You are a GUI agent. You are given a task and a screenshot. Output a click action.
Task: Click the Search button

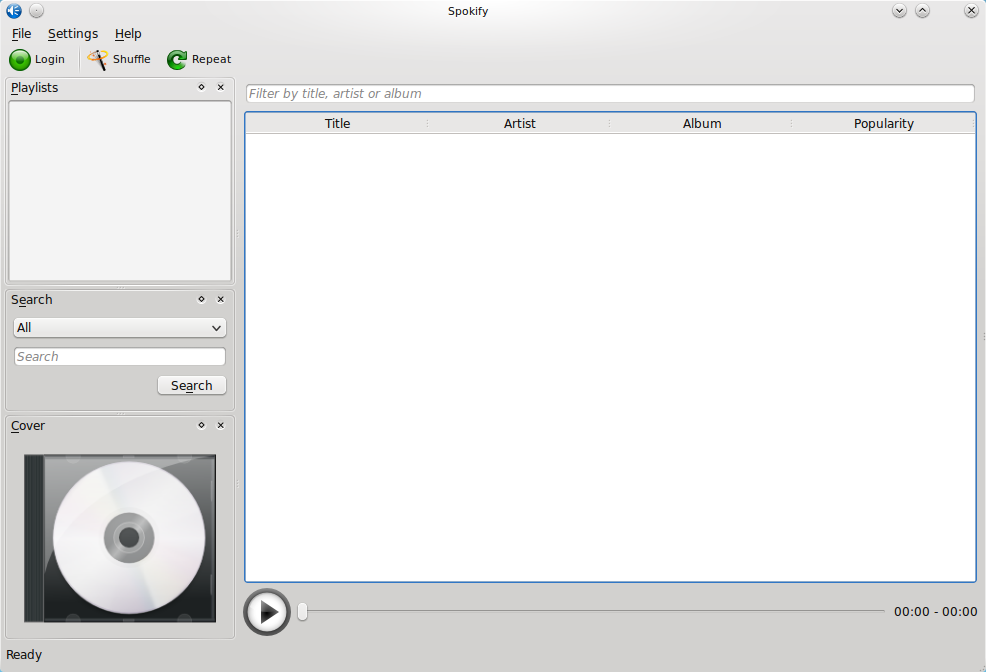pyautogui.click(x=192, y=385)
